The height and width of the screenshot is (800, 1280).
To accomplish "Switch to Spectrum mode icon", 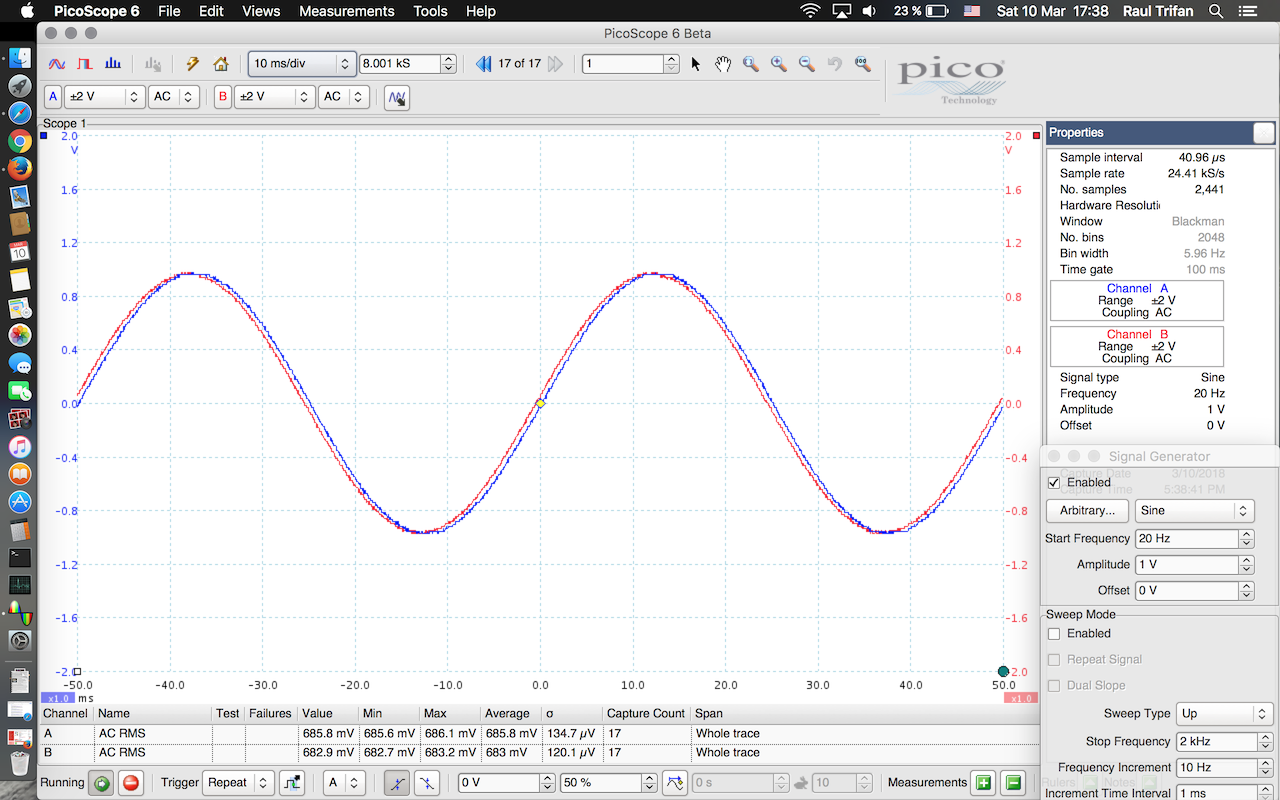I will tap(113, 63).
